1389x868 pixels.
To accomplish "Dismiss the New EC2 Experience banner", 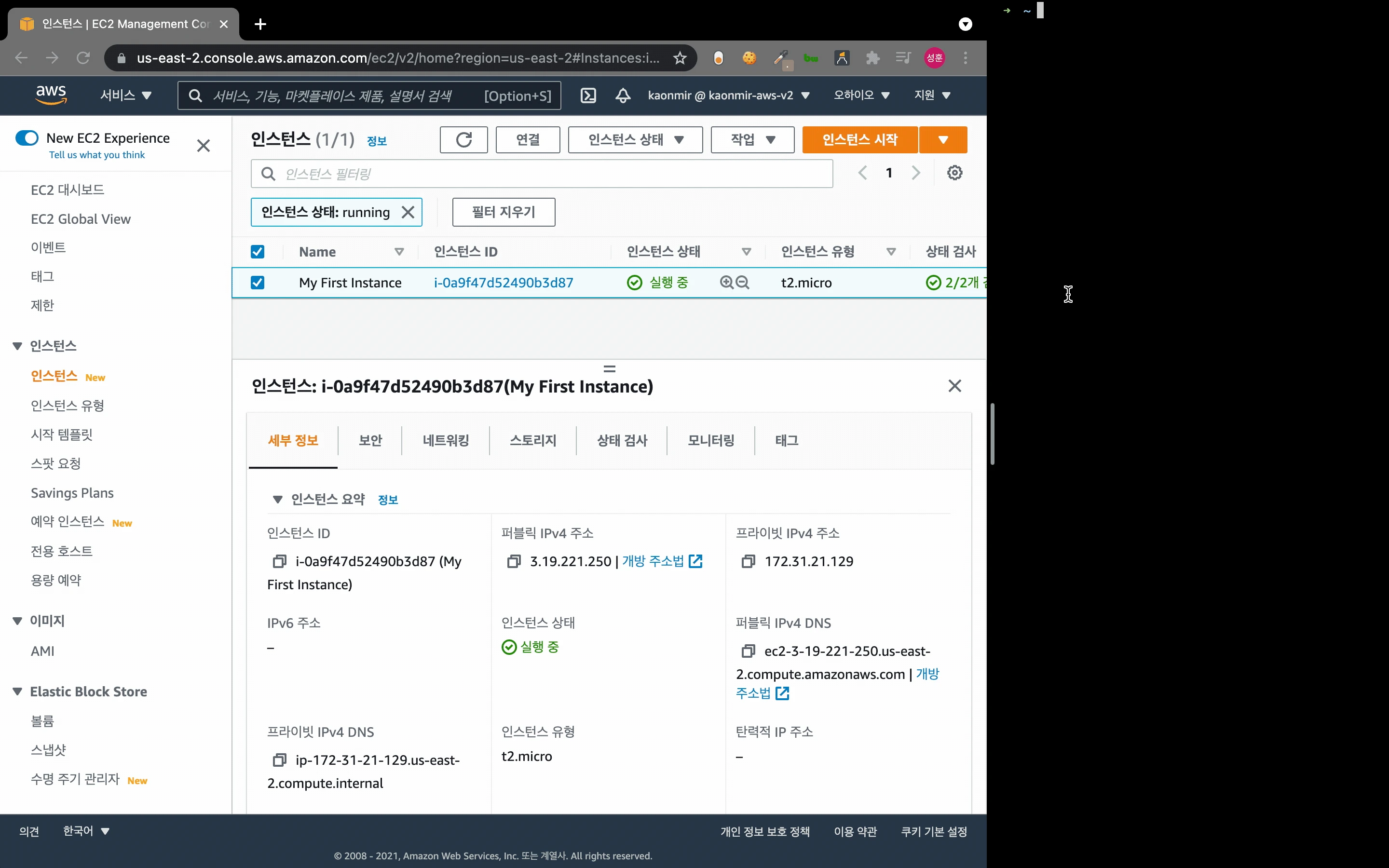I will (203, 146).
